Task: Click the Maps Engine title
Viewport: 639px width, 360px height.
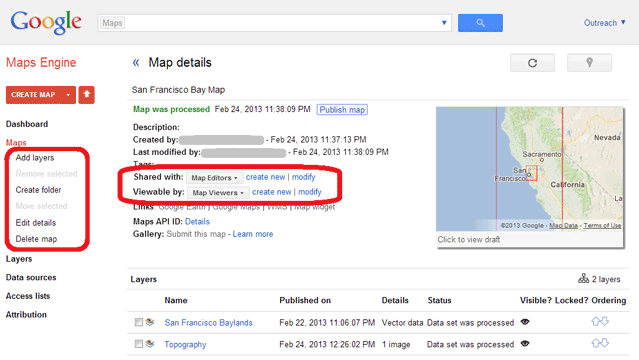Action: [x=41, y=62]
